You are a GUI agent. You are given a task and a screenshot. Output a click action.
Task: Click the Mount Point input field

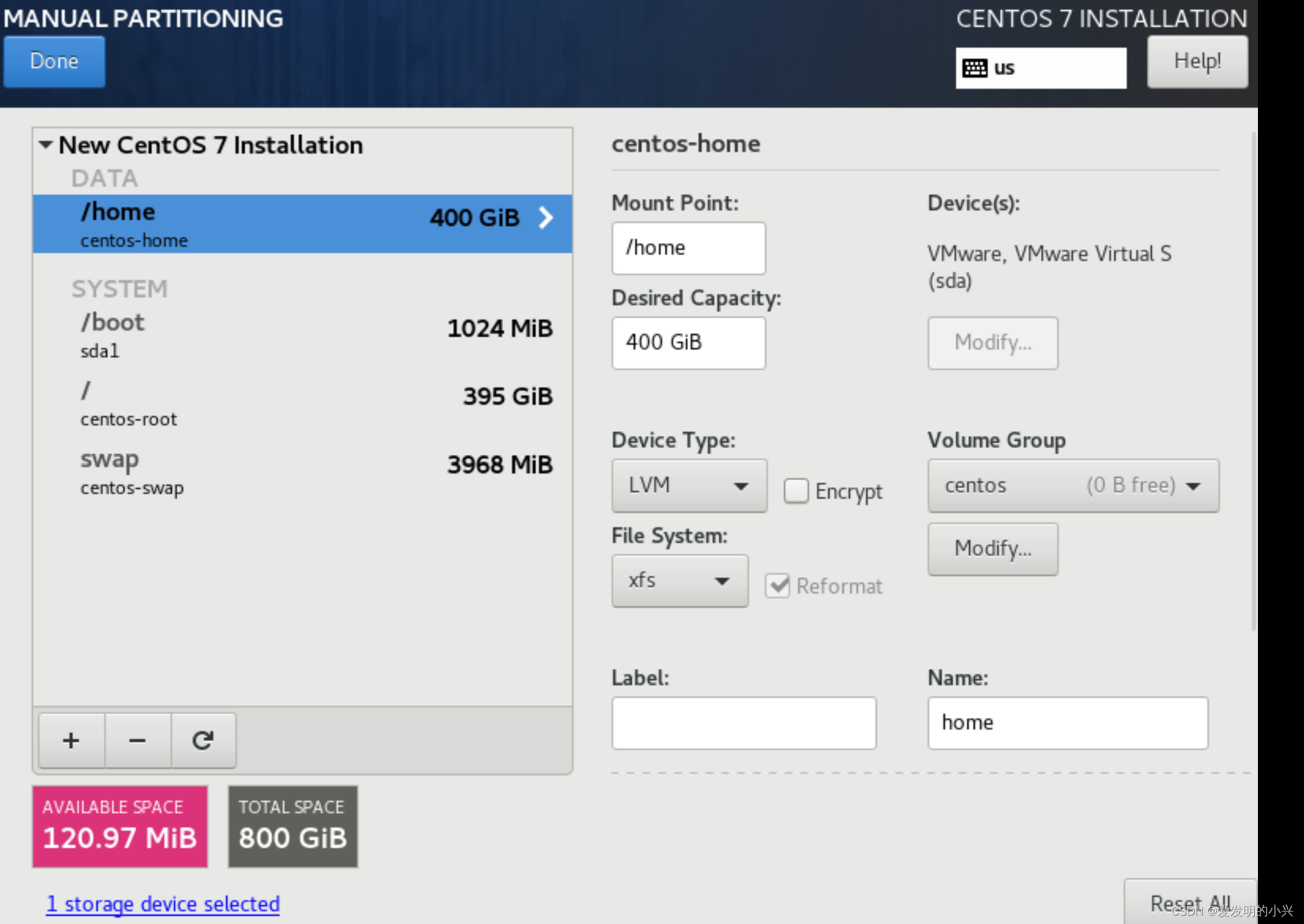pos(688,248)
